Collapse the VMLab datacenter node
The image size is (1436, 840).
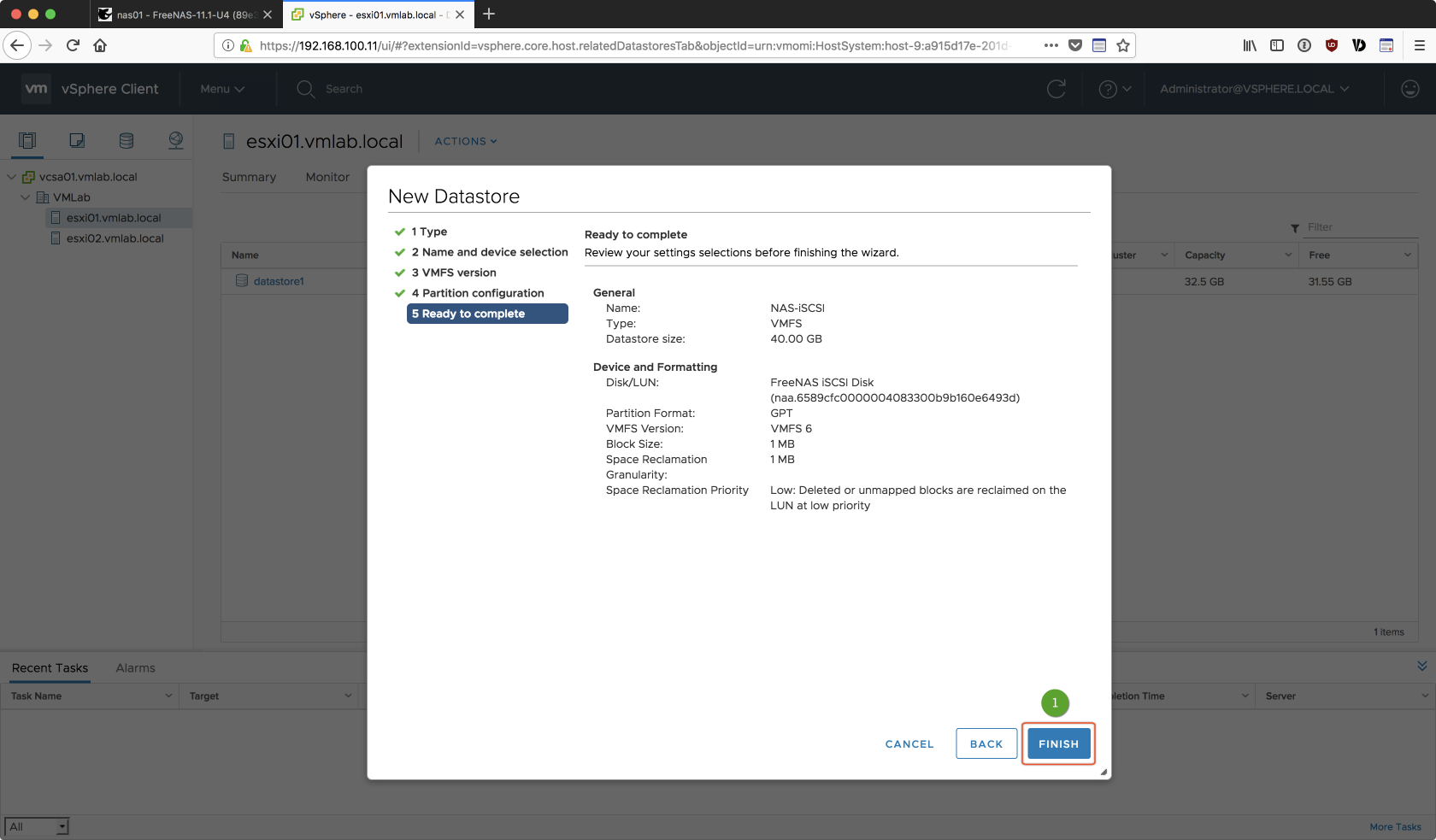tap(26, 197)
